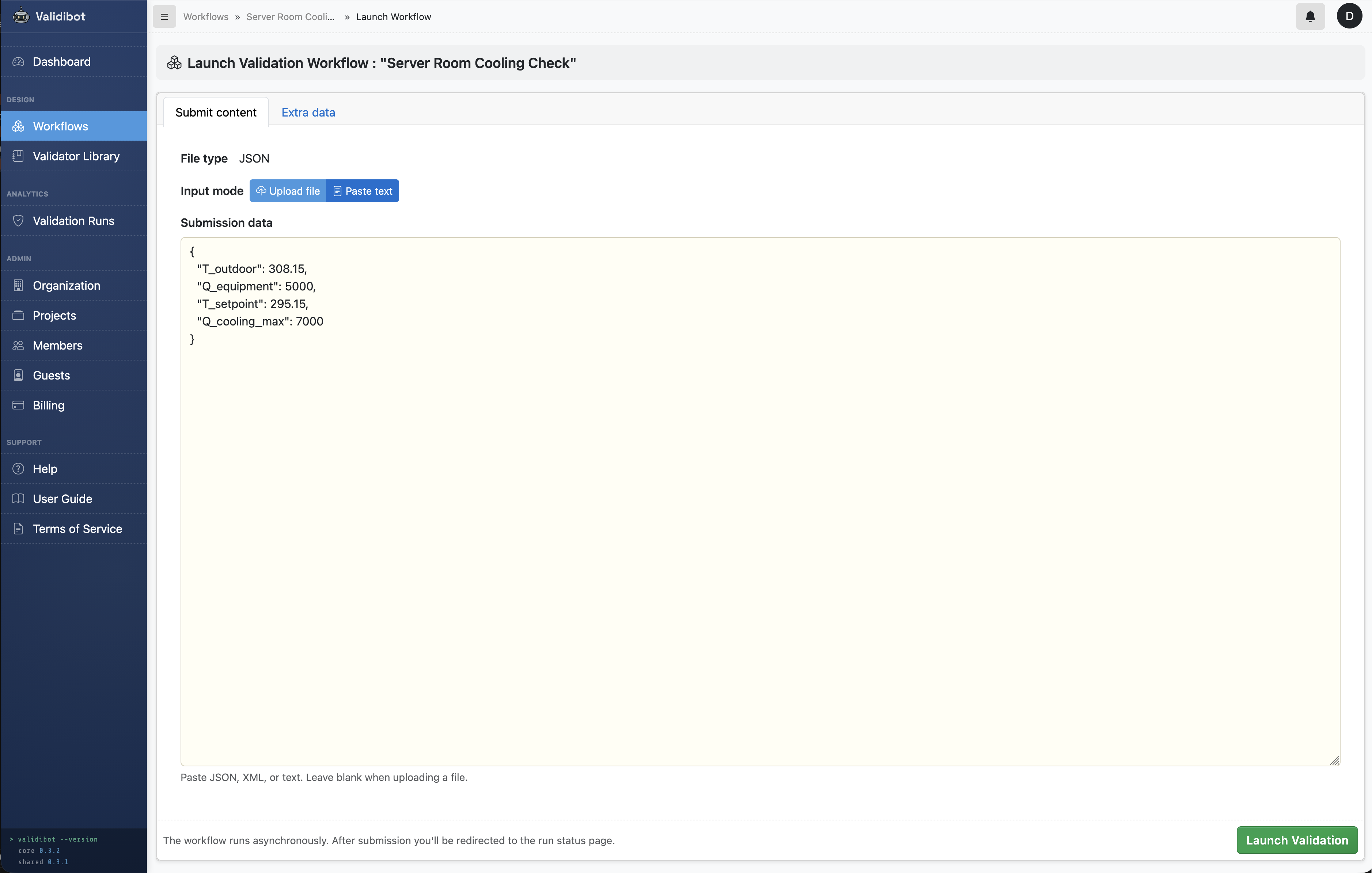Switch to the Extra data tab

(x=308, y=112)
